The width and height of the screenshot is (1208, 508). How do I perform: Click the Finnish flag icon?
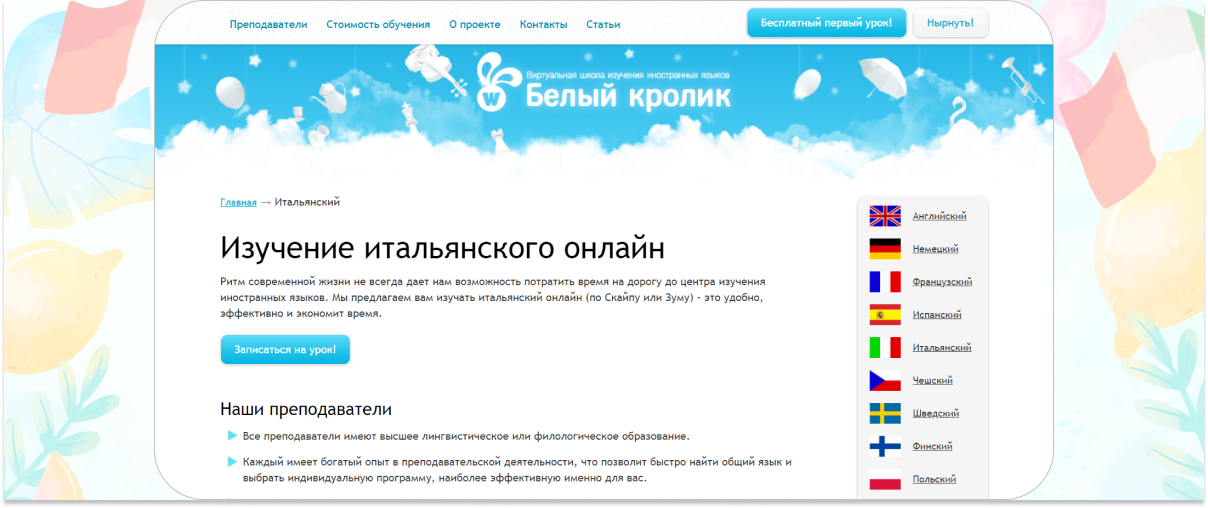885,447
